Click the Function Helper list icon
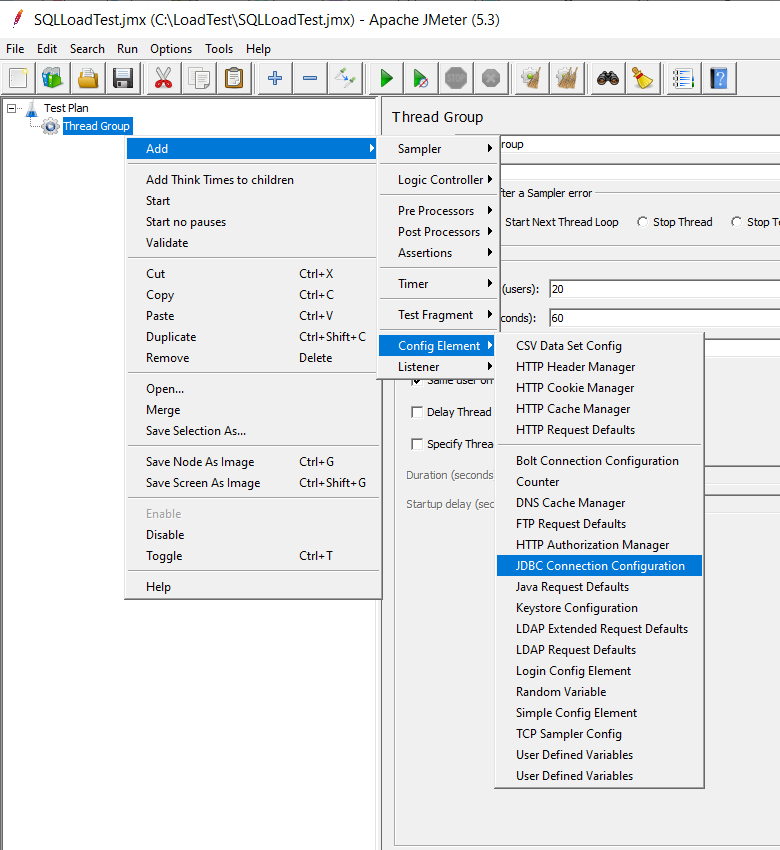The height and width of the screenshot is (850, 780). [683, 78]
